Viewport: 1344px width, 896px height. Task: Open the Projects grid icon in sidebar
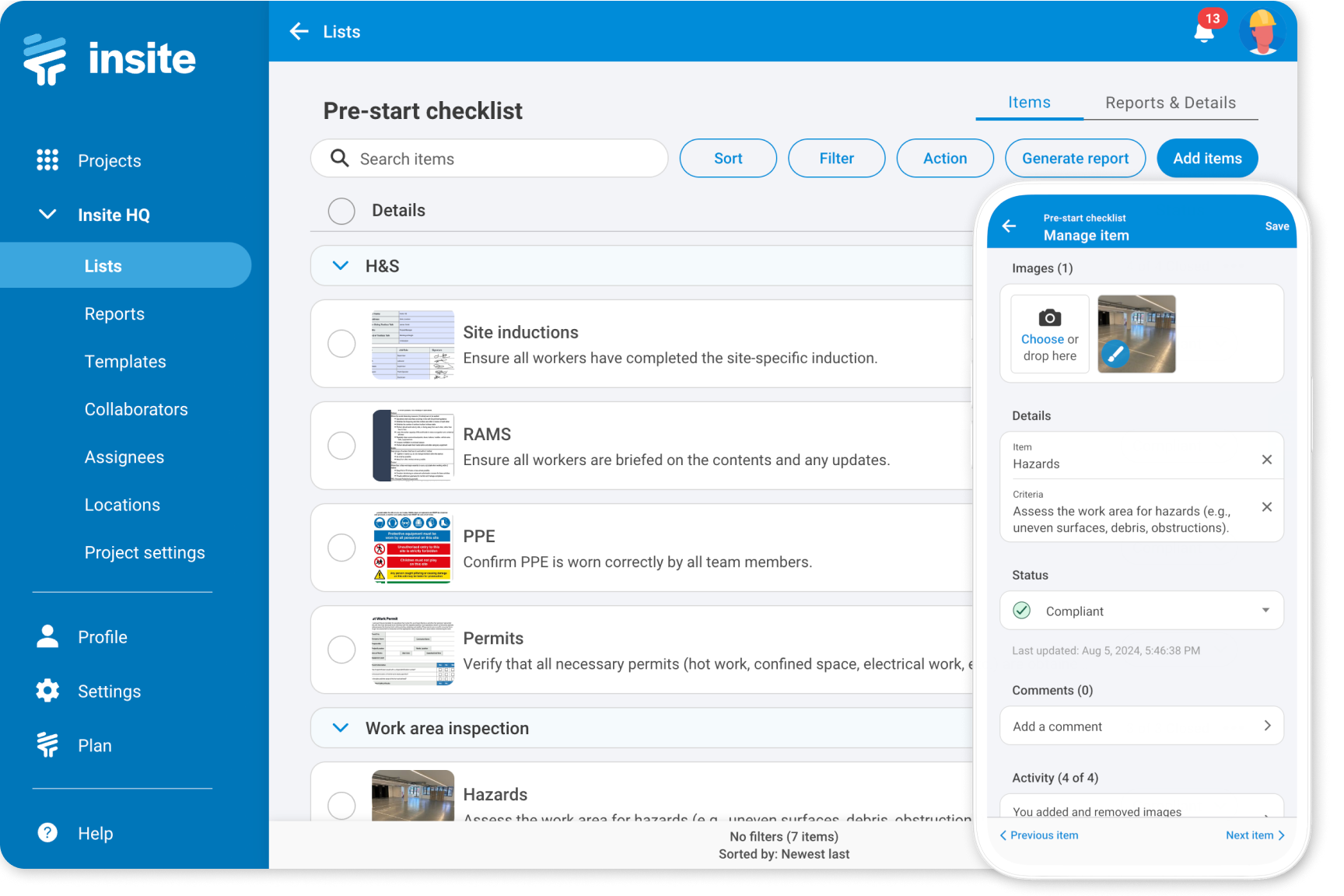tap(47, 160)
